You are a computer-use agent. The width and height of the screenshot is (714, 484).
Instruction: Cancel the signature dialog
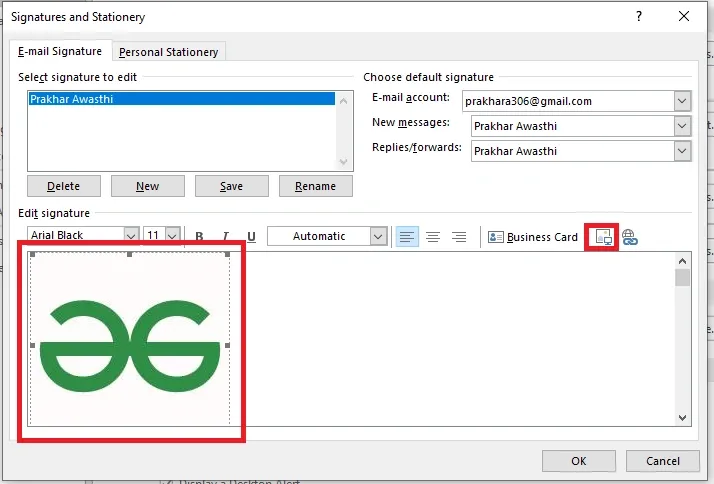[663, 461]
